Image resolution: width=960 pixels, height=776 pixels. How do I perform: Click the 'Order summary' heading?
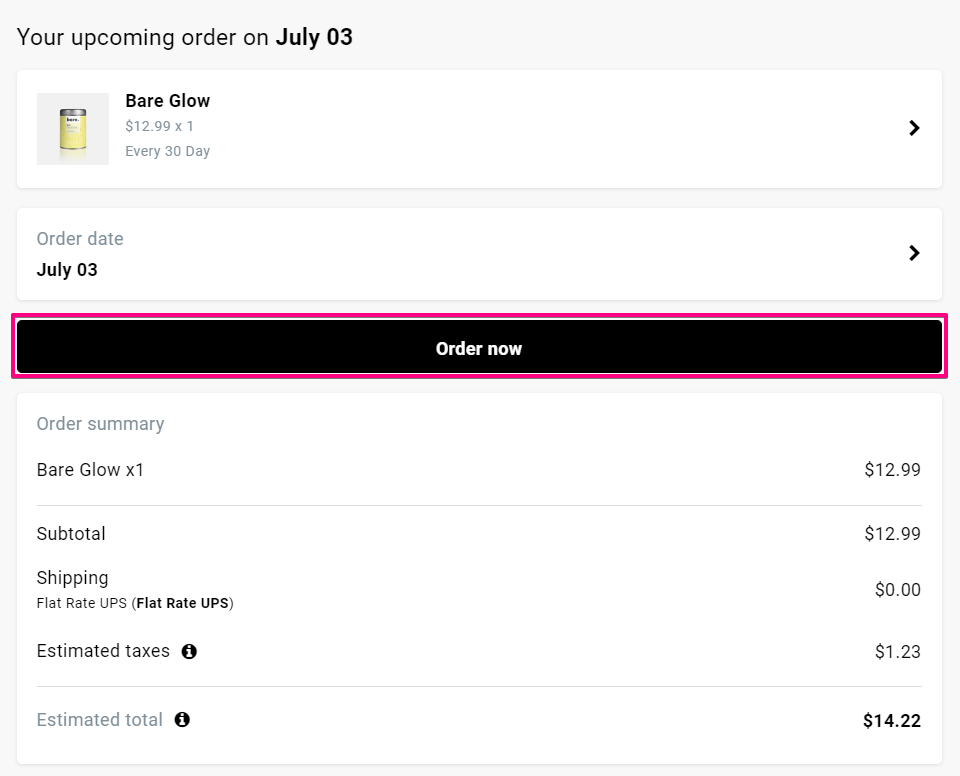[100, 423]
